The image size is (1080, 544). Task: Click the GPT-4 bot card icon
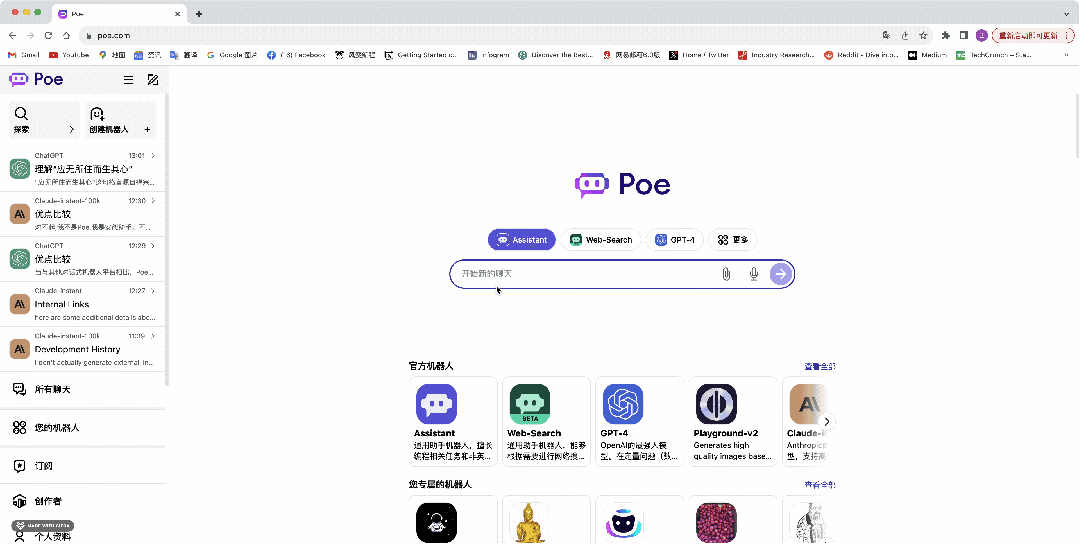click(622, 404)
